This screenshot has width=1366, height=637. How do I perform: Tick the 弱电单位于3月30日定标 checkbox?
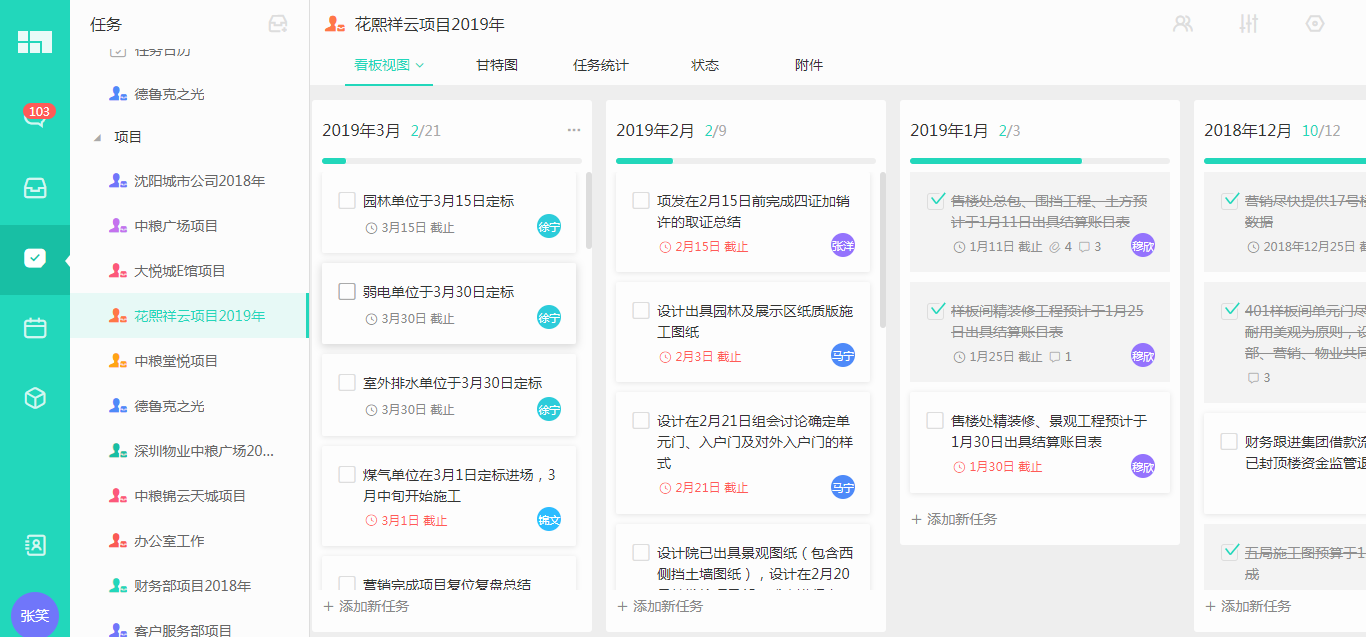click(347, 292)
